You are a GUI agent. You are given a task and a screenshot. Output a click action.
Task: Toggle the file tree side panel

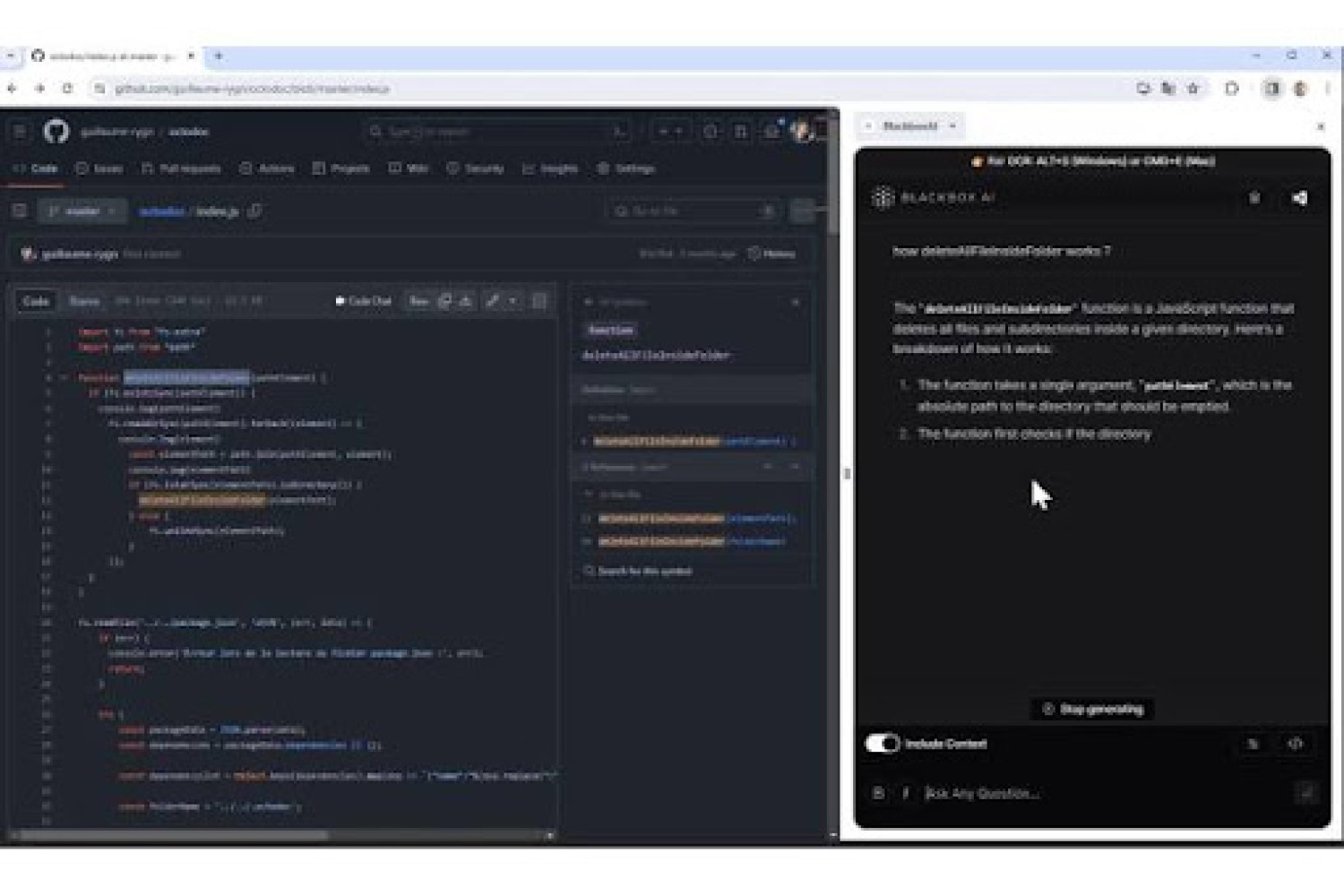tap(20, 211)
